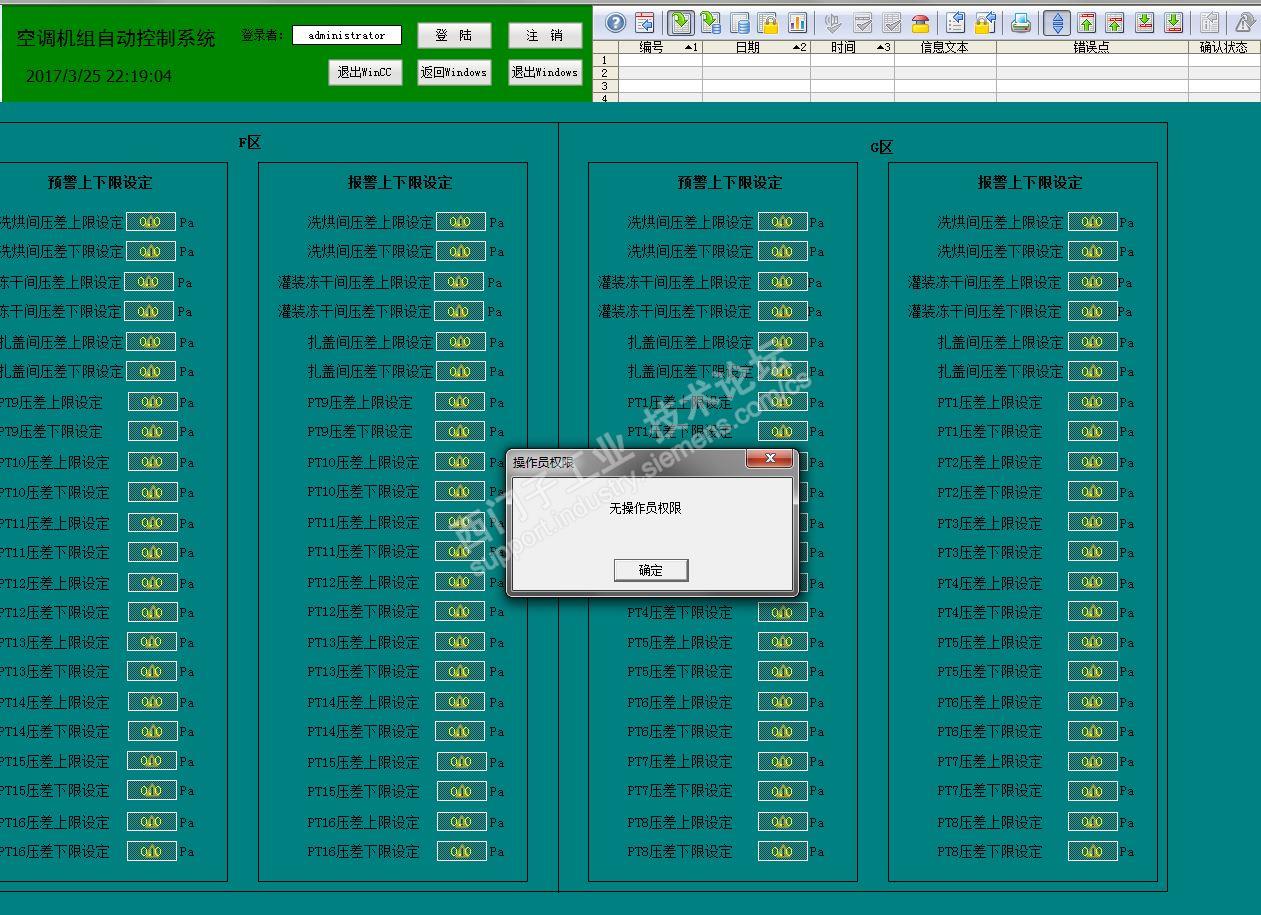Edit G区 报警 灌装冻干间压差上限设定 value
Screen dimensions: 1261x915
pos(1092,282)
